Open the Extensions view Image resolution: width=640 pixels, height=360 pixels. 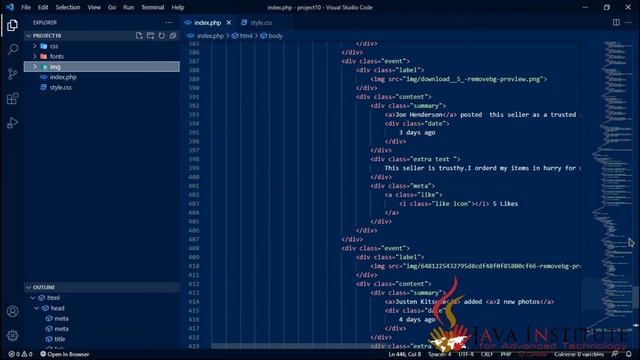tap(12, 98)
